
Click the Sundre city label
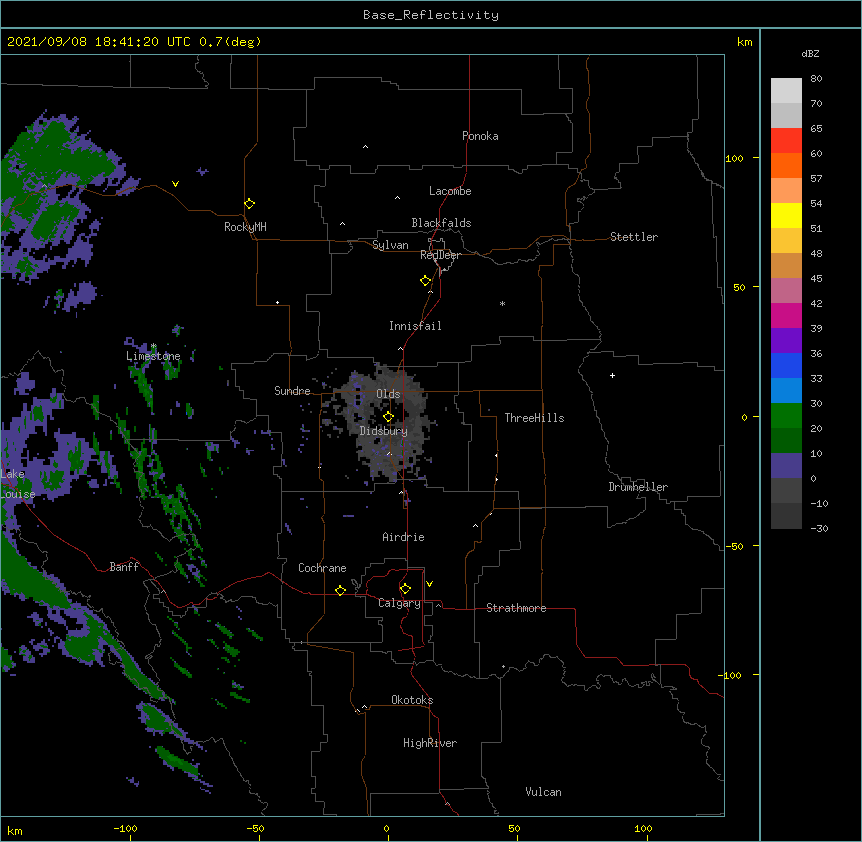[x=292, y=391]
